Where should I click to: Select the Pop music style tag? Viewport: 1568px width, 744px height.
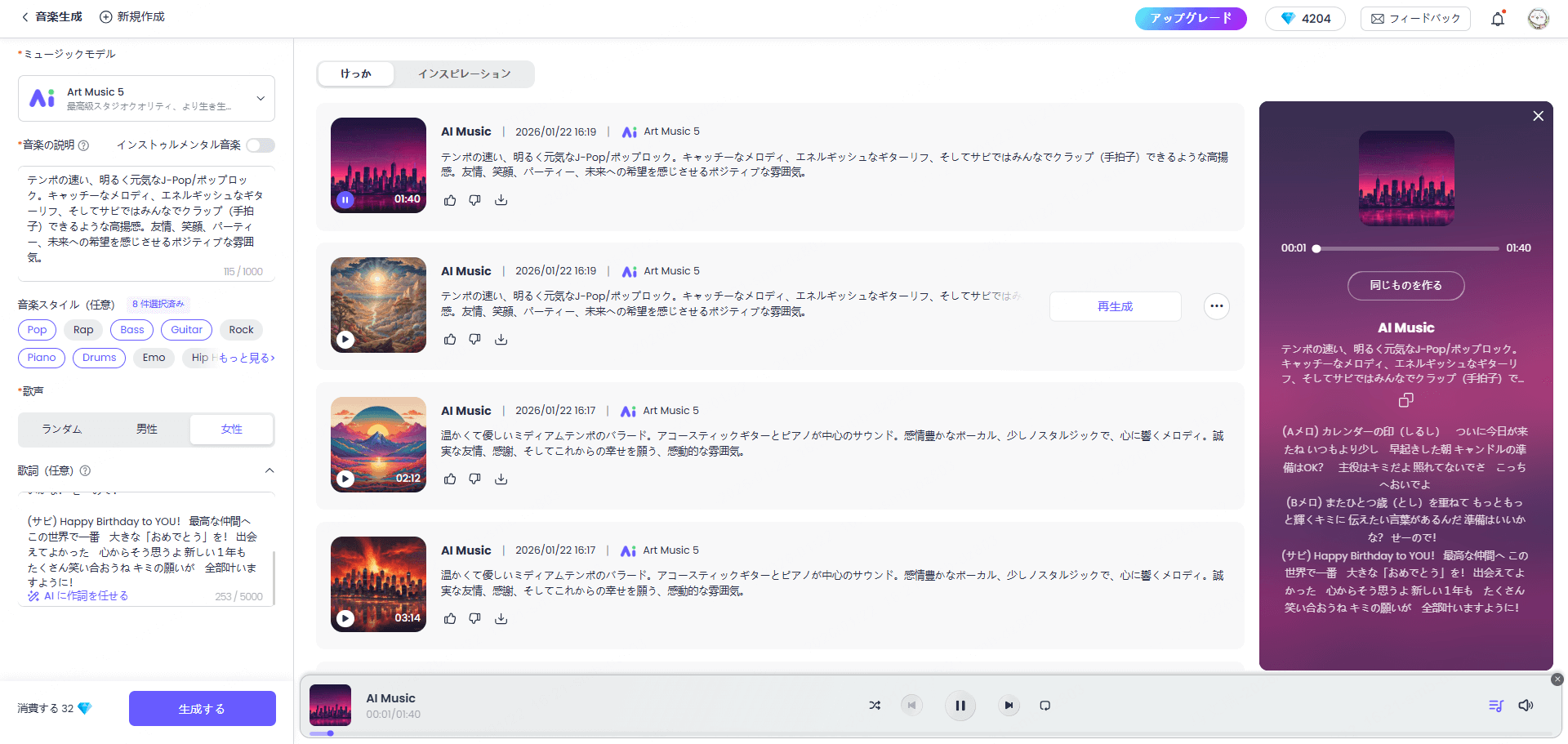(37, 330)
